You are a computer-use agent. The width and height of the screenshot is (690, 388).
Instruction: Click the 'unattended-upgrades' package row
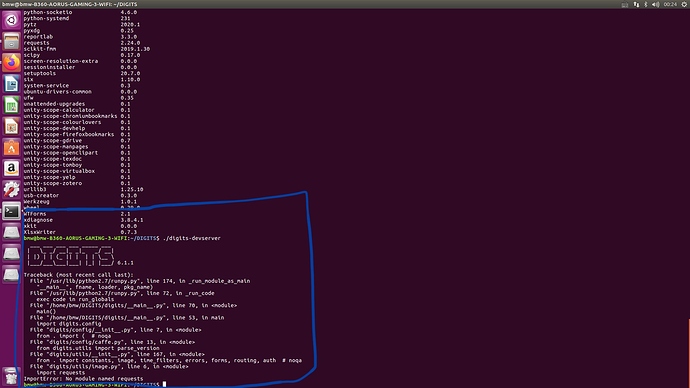(x=77, y=104)
